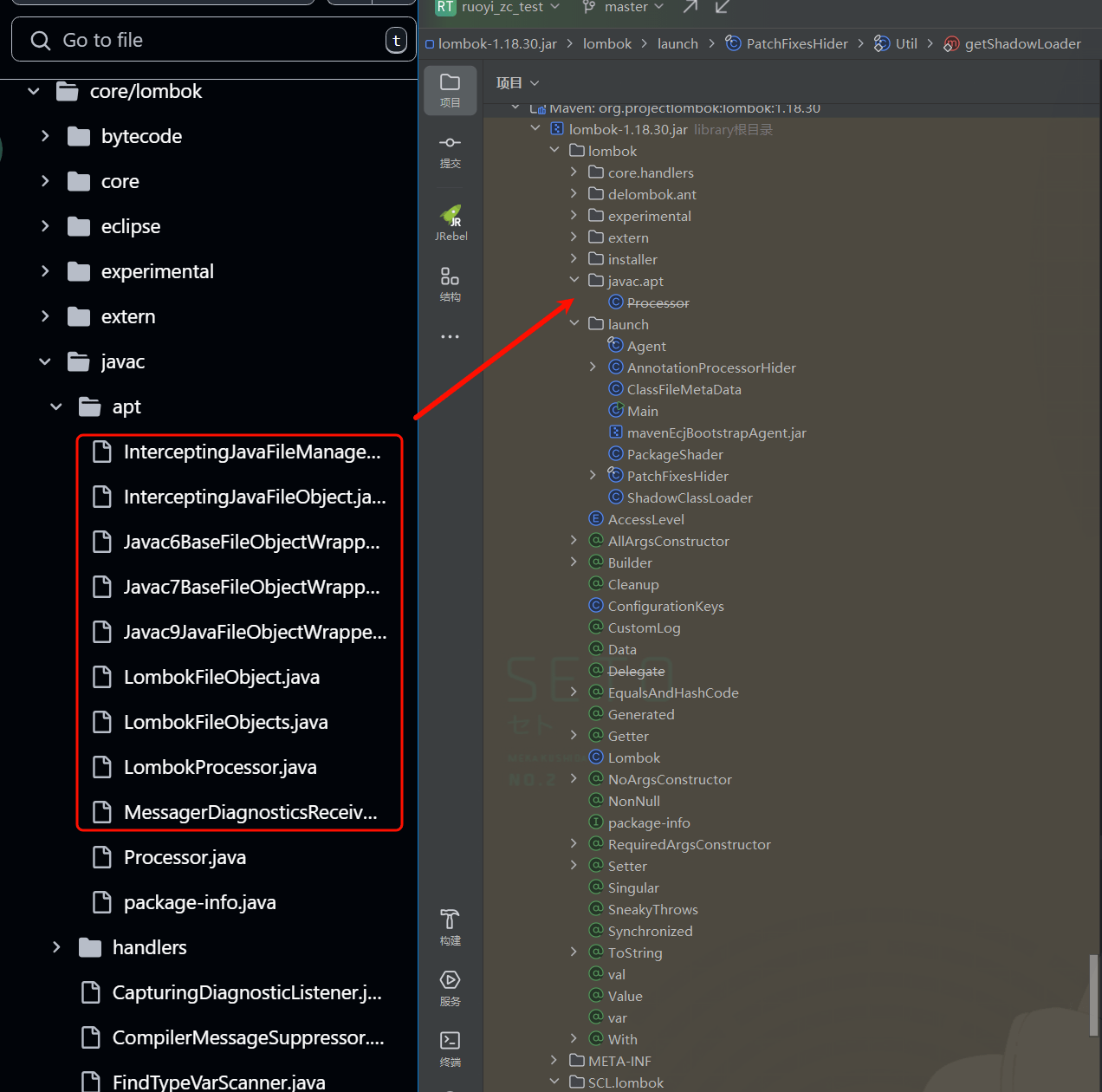The width and height of the screenshot is (1102, 1092).
Task: Select the NonNull annotation
Action: (634, 801)
